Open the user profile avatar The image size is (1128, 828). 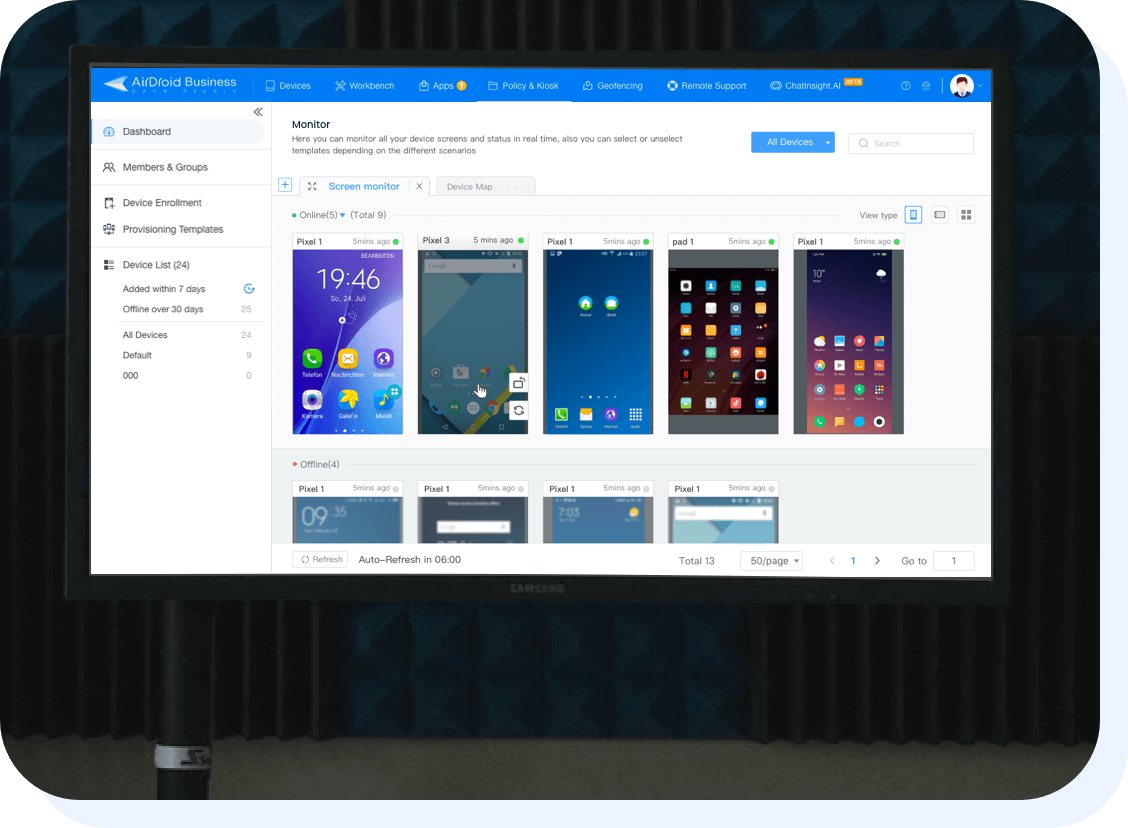[962, 86]
